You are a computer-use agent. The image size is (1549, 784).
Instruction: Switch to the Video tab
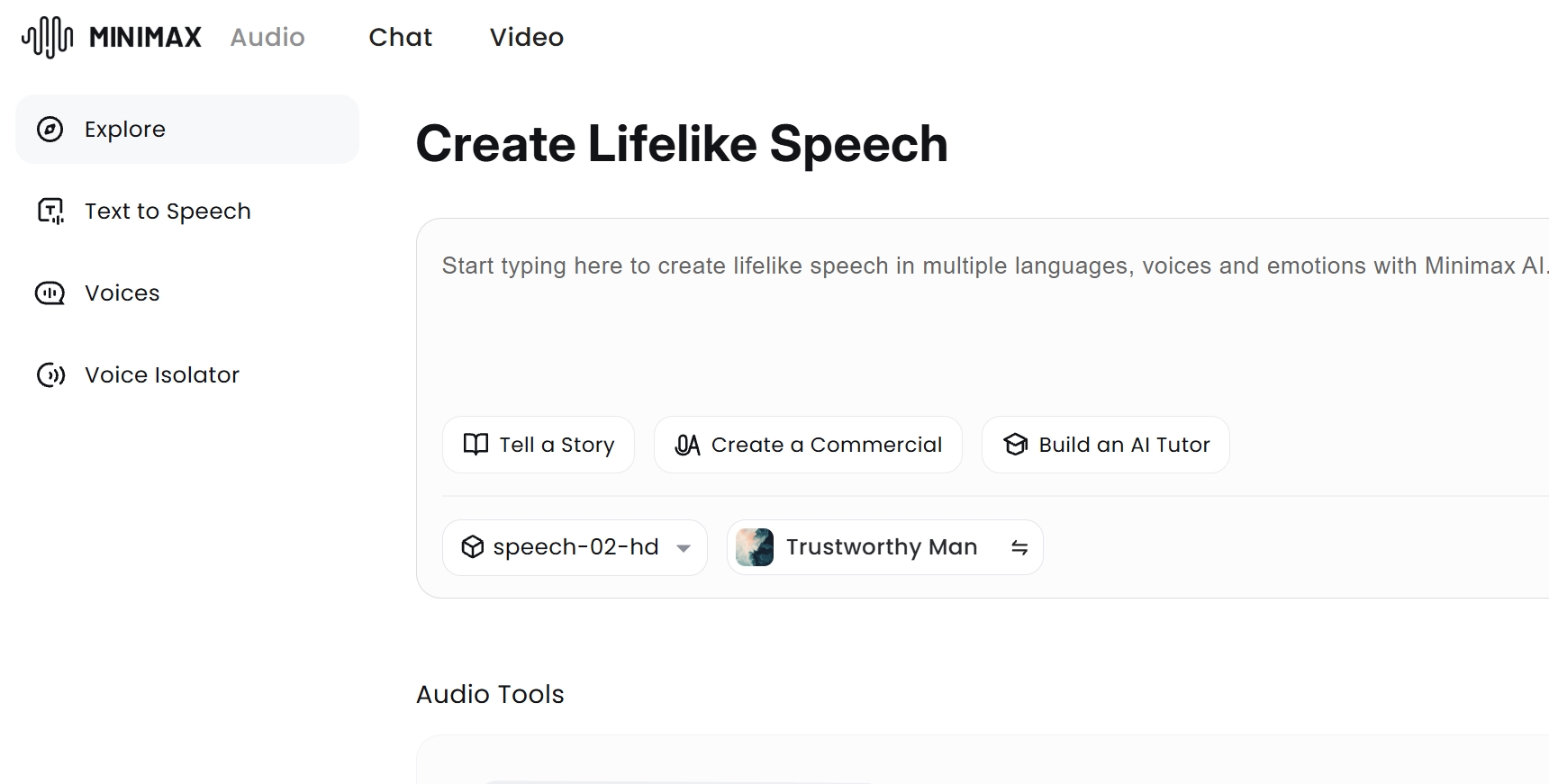pos(526,37)
